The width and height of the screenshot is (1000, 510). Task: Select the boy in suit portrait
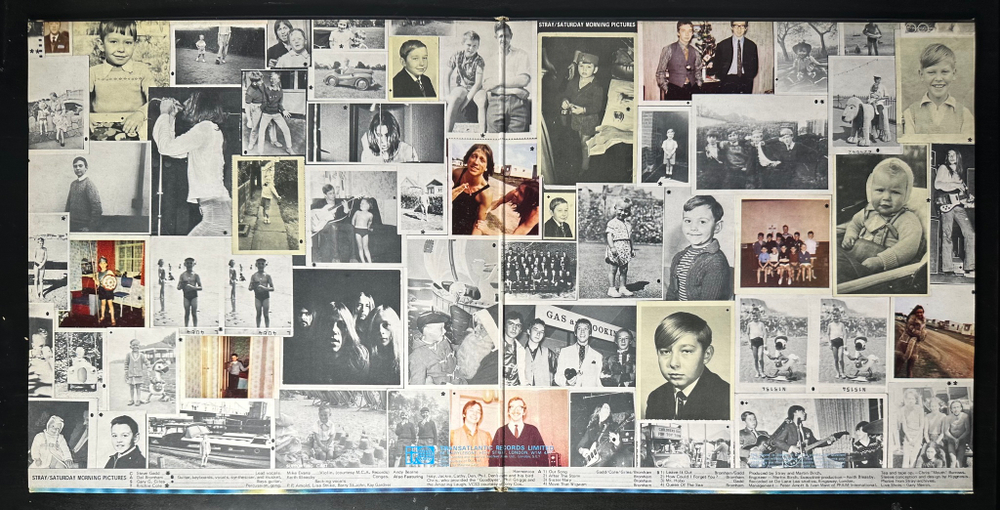(686, 361)
